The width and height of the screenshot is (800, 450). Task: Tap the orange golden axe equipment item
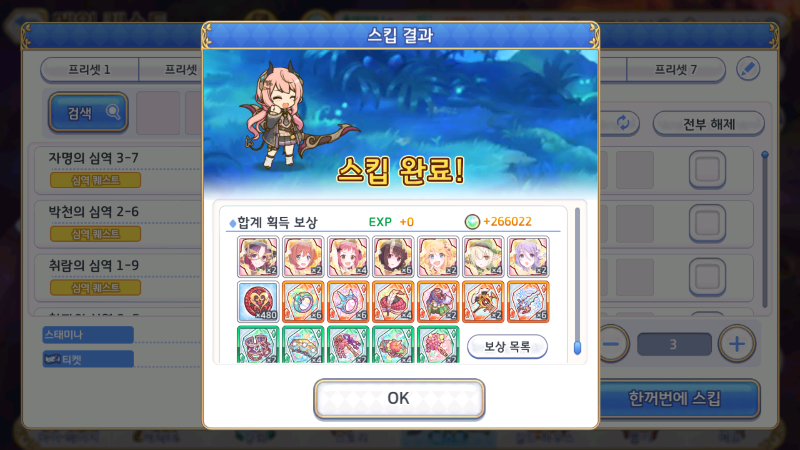(x=483, y=302)
